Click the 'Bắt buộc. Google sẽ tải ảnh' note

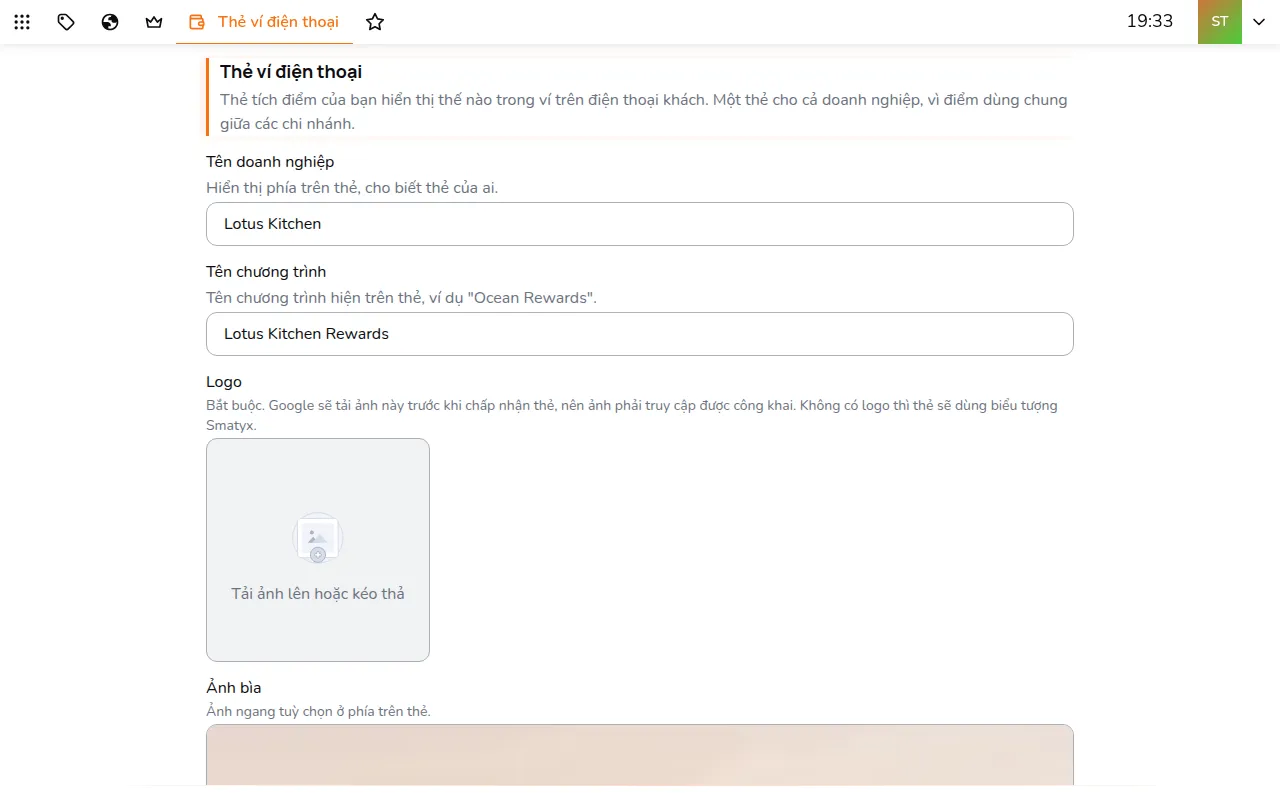click(632, 415)
